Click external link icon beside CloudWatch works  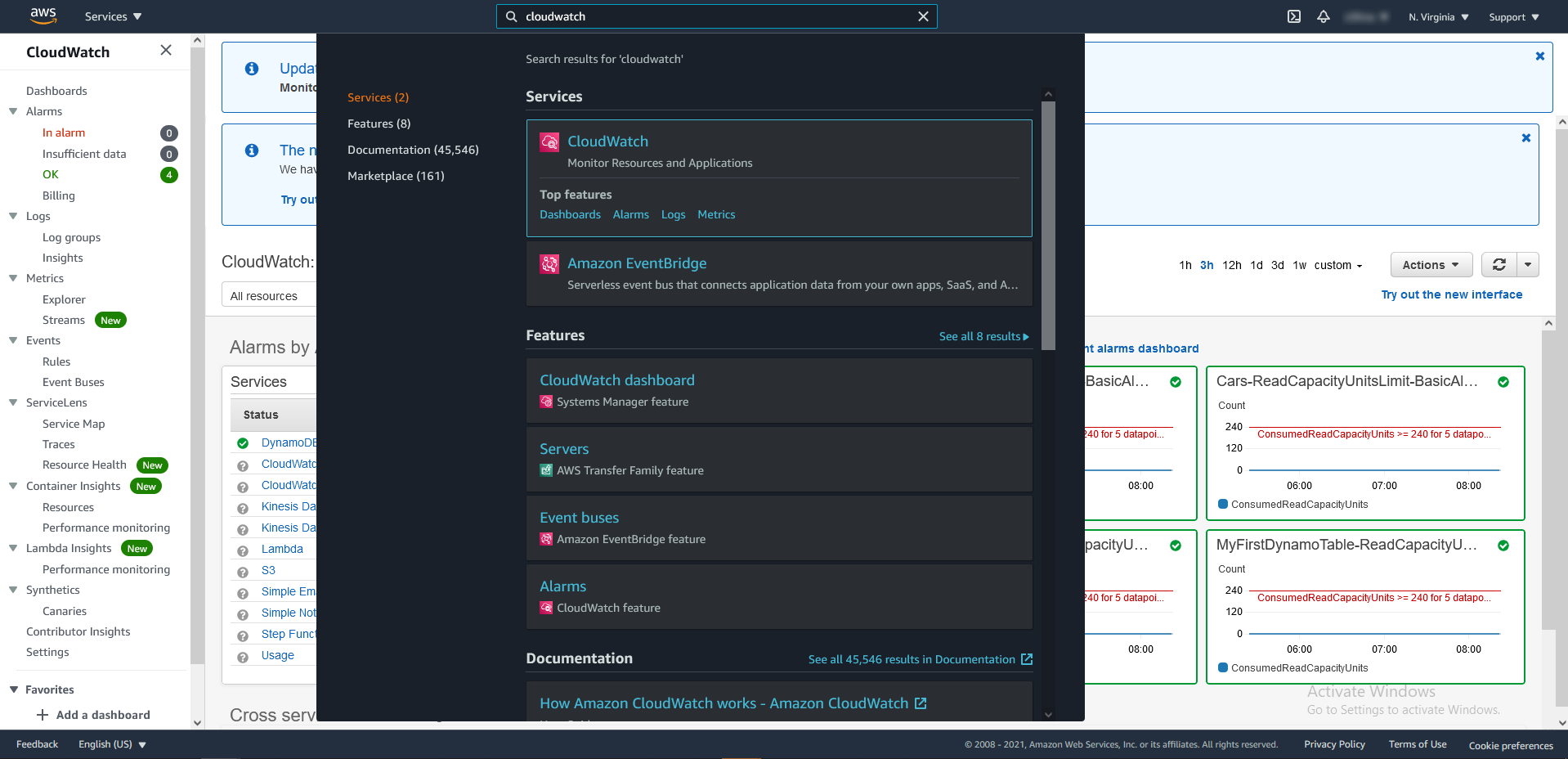click(921, 703)
